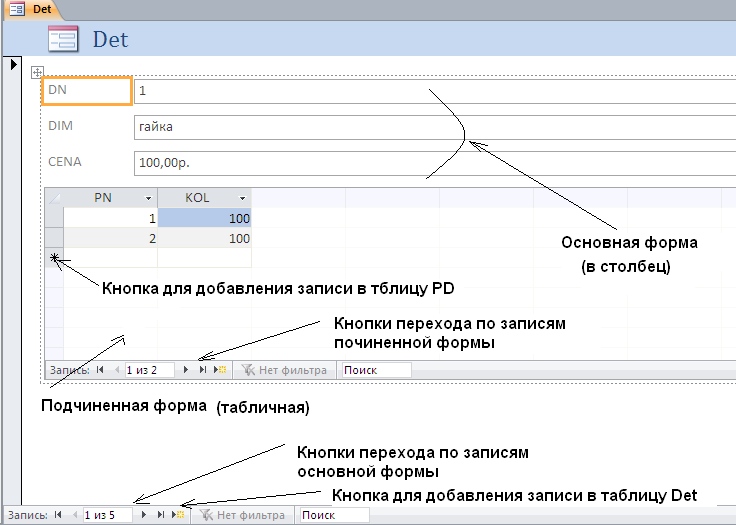Click the row selector of second subform row
This screenshot has height=525, width=736.
pos(54,238)
